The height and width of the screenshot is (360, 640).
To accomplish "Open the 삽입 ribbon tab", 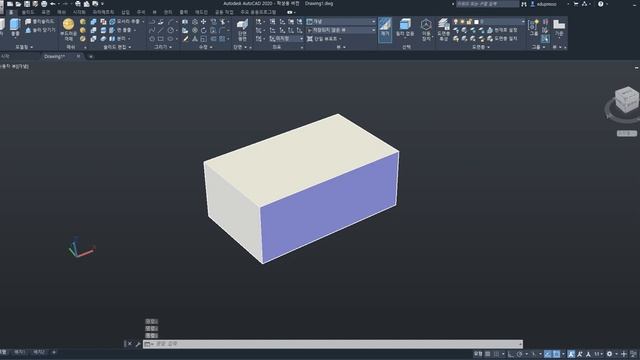I will tap(125, 12).
